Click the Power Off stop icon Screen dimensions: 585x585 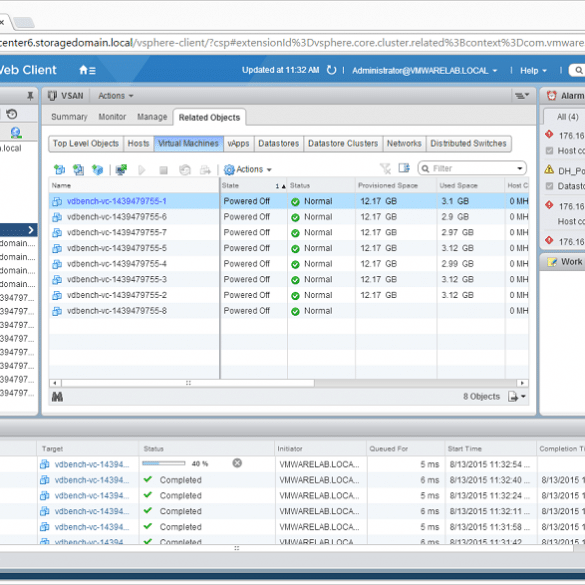[x=163, y=170]
